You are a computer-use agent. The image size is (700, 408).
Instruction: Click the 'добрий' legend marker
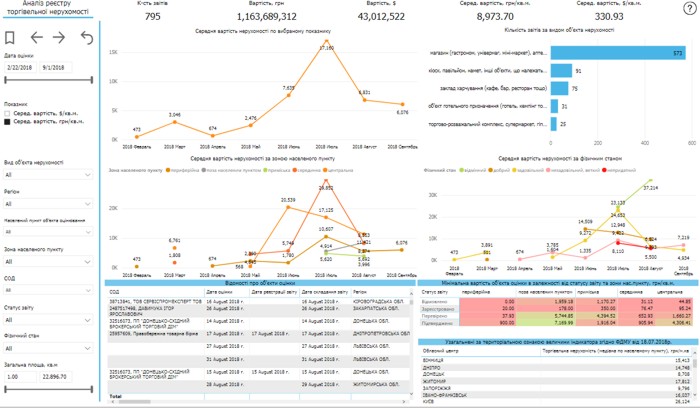(491, 170)
